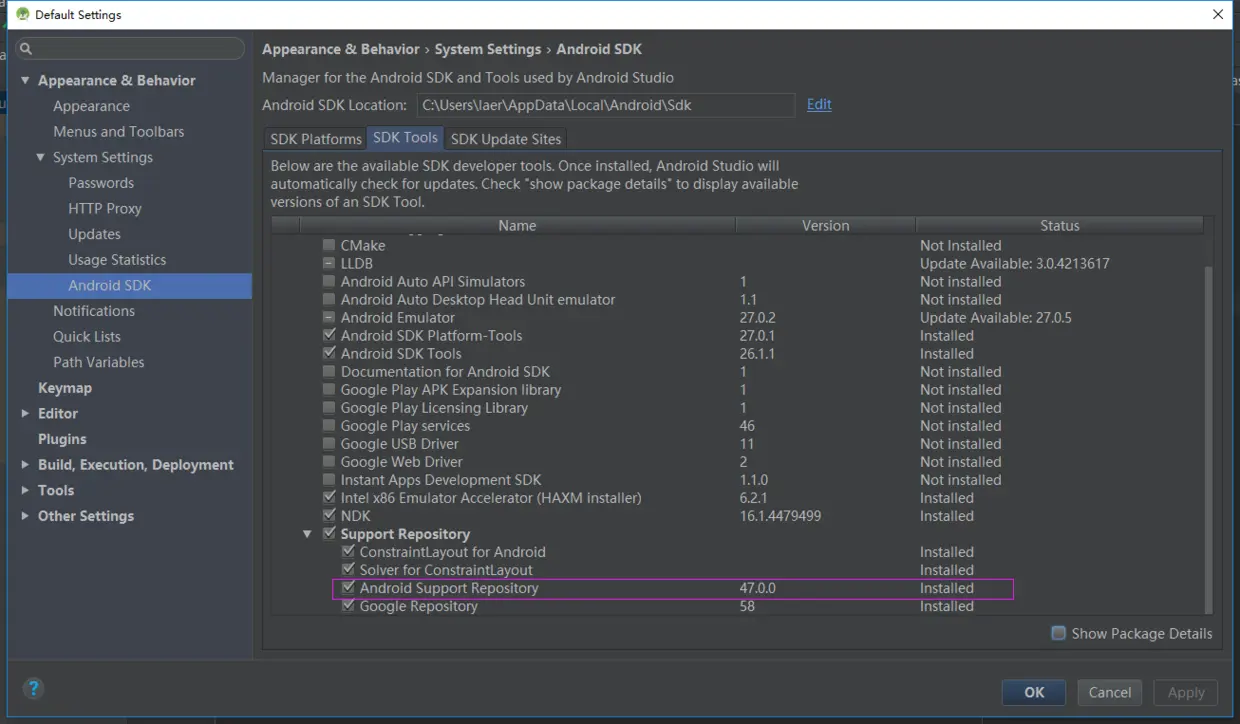Click the Name column header

pyautogui.click(x=517, y=226)
